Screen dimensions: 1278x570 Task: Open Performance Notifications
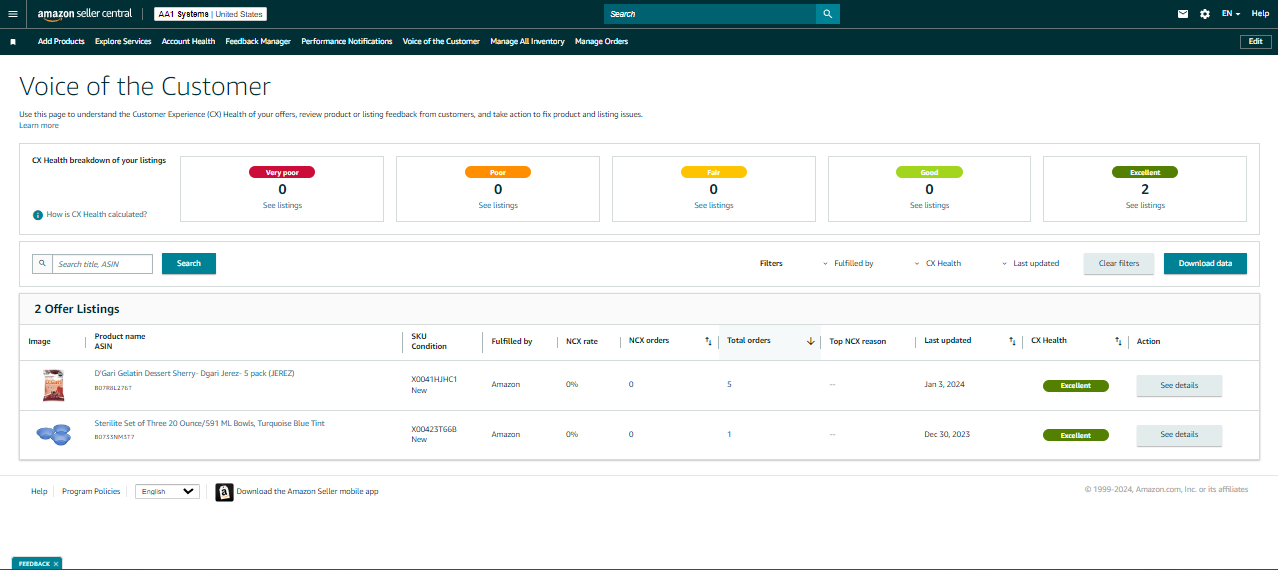point(347,42)
